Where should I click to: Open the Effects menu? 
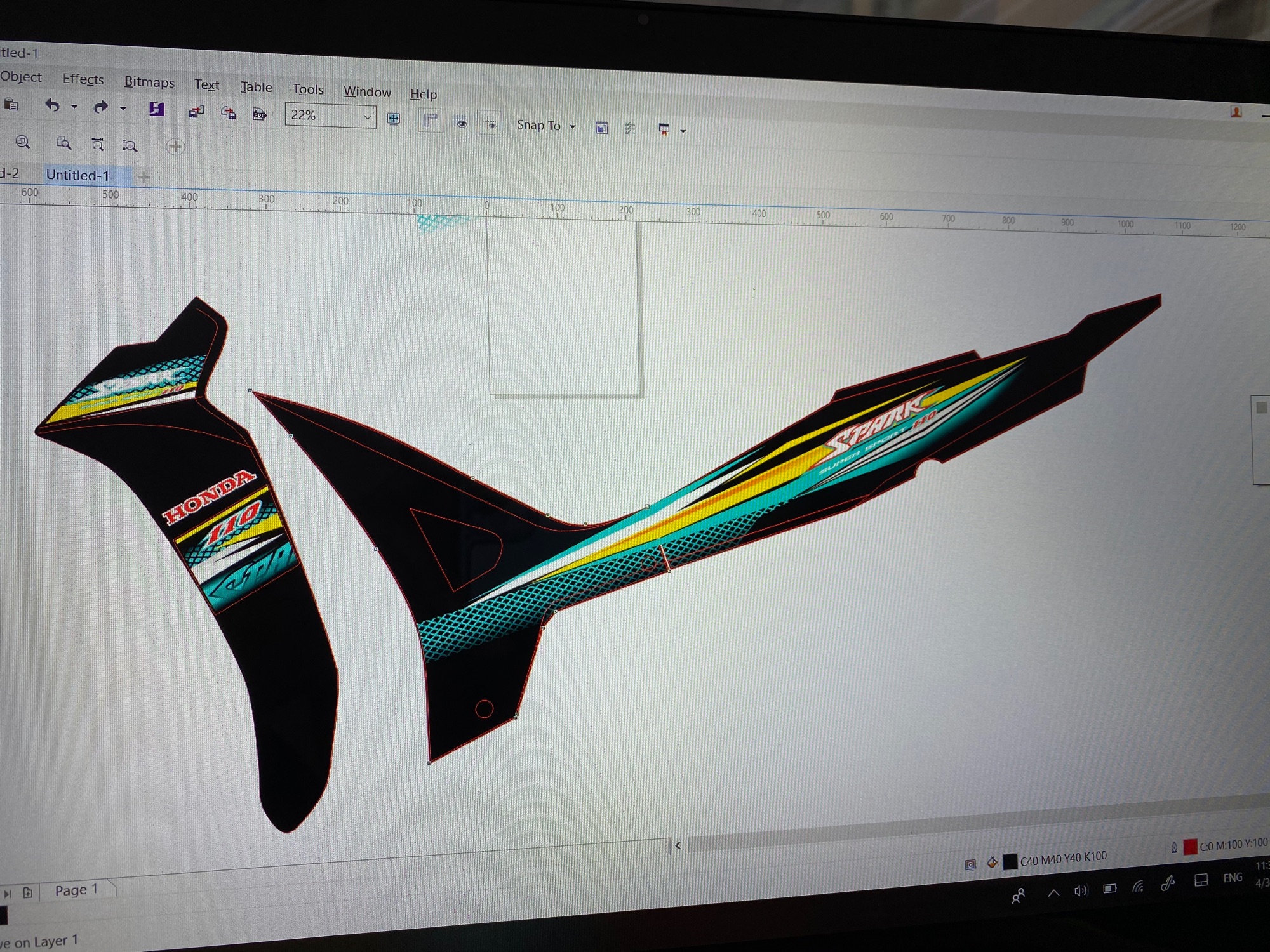point(83,79)
